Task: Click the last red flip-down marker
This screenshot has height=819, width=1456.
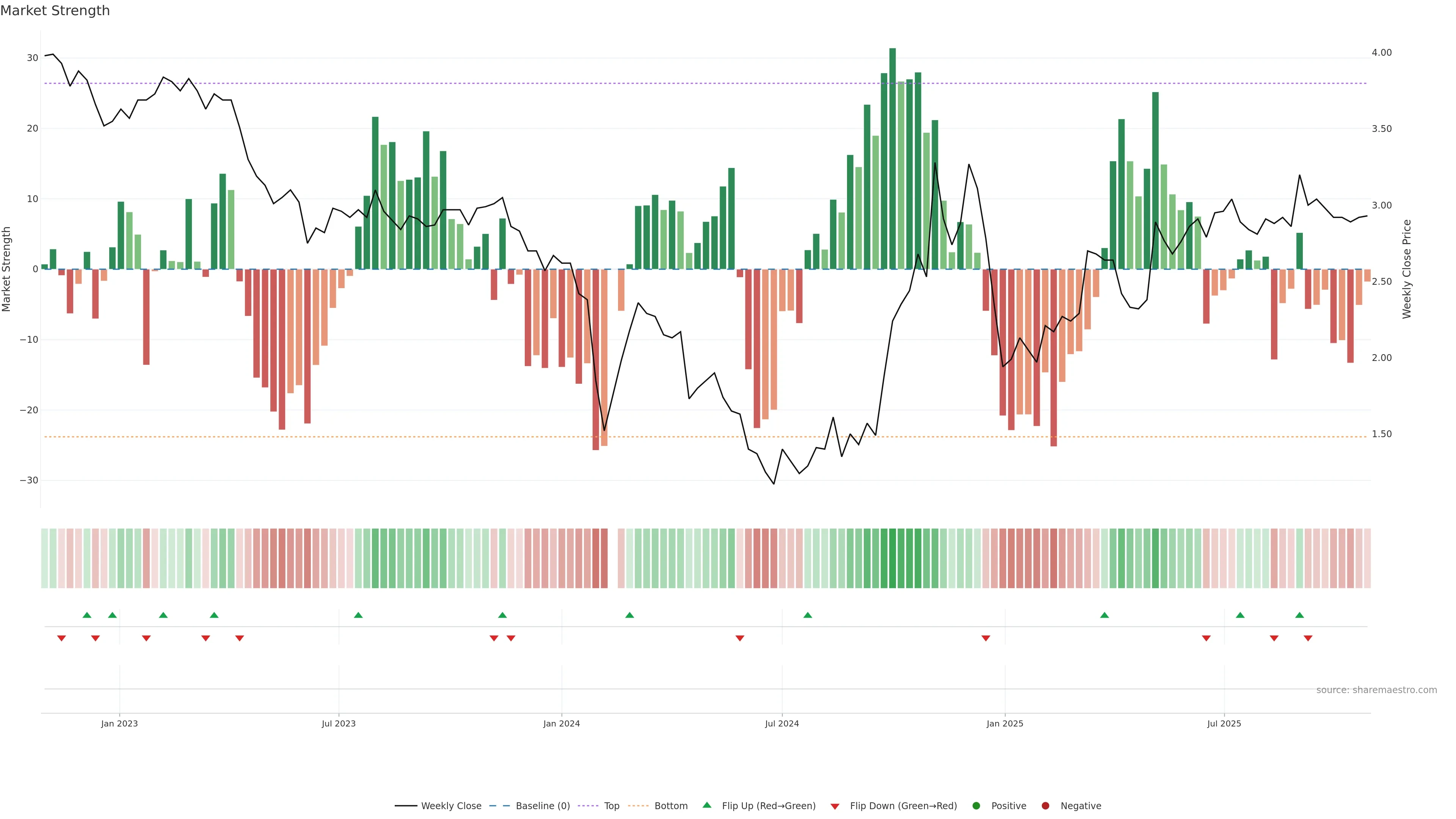Action: 1308,638
